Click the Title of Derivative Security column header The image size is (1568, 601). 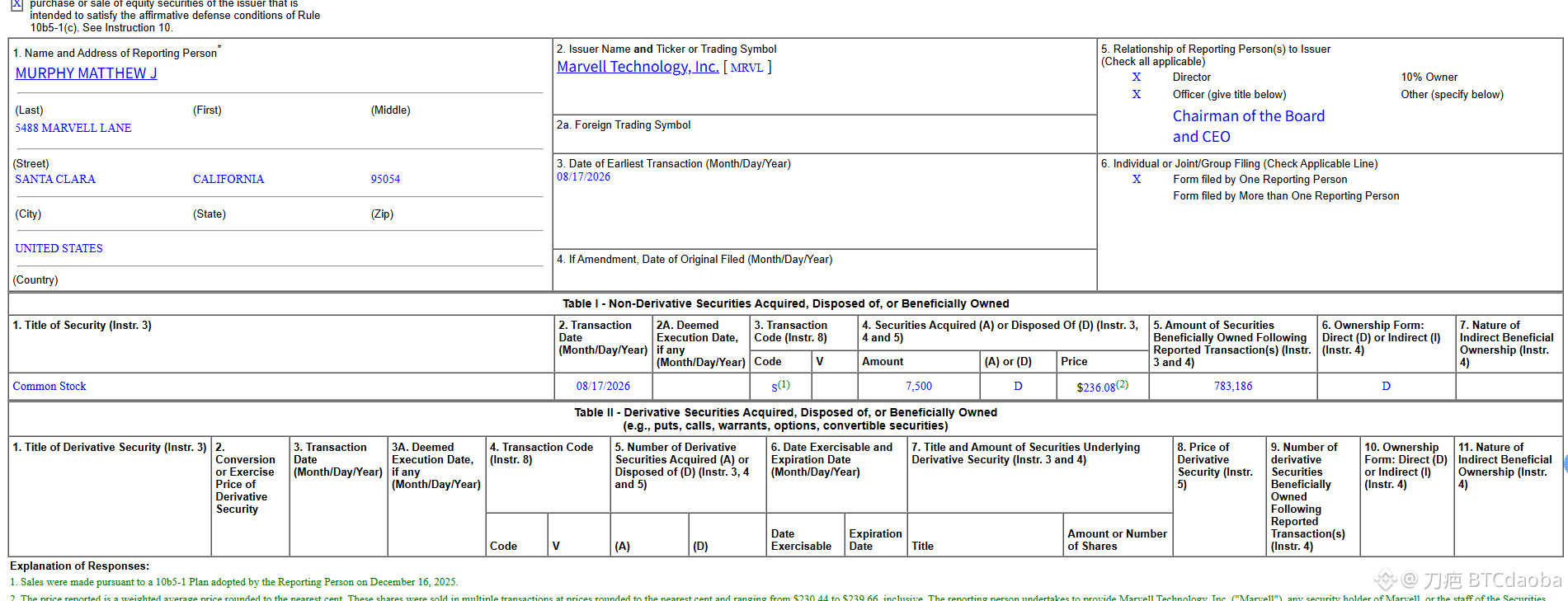[x=110, y=447]
